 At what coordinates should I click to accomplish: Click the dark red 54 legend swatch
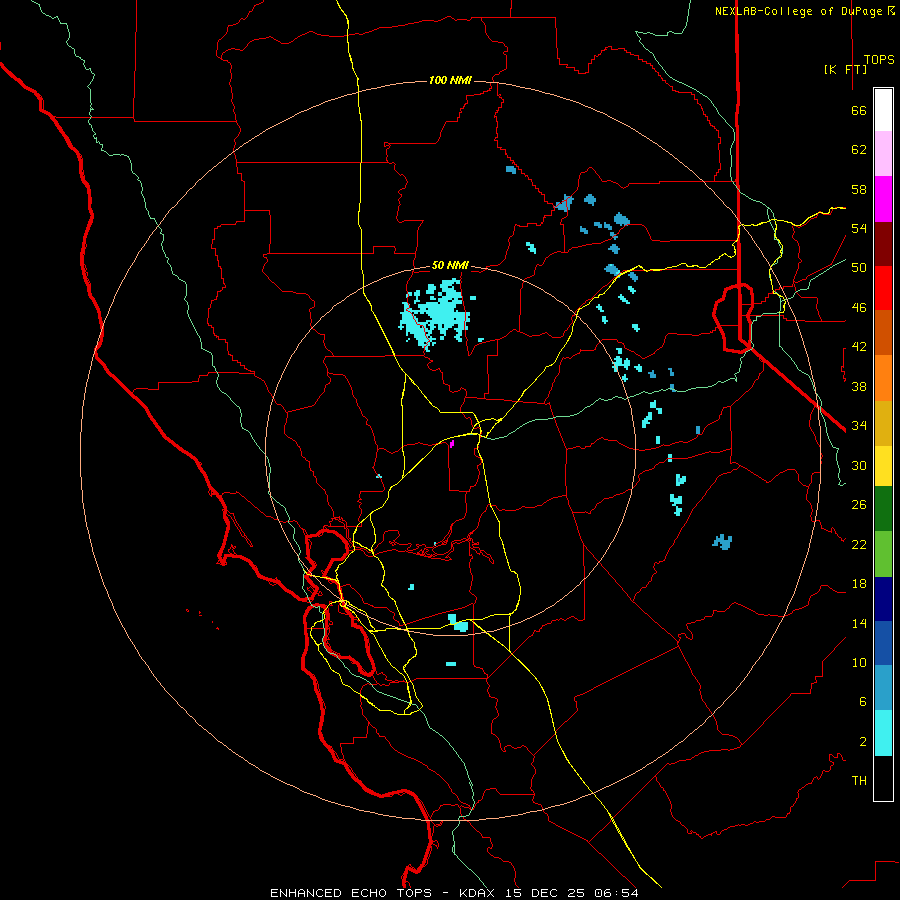tap(883, 244)
